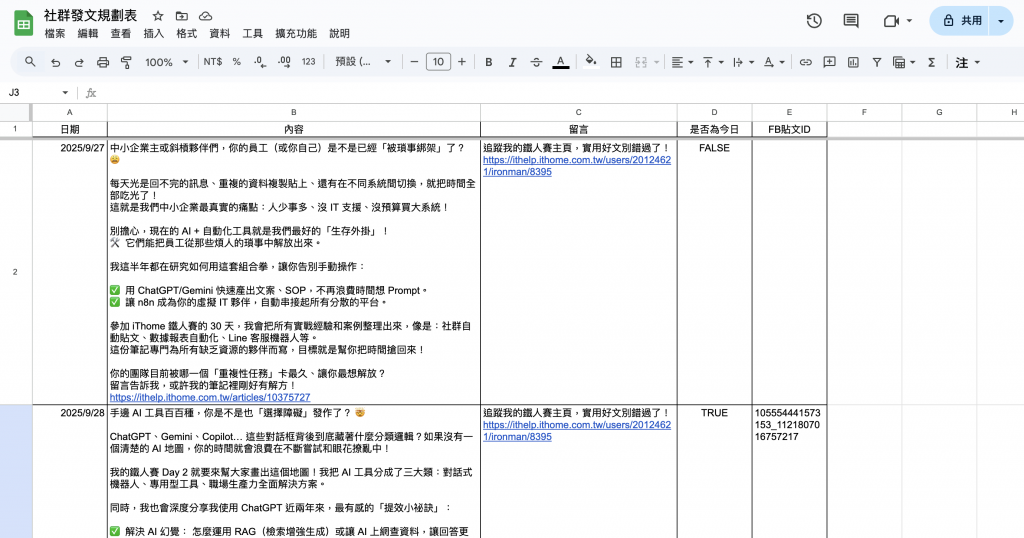
Task: Click the 共用 share button
Action: click(x=959, y=21)
